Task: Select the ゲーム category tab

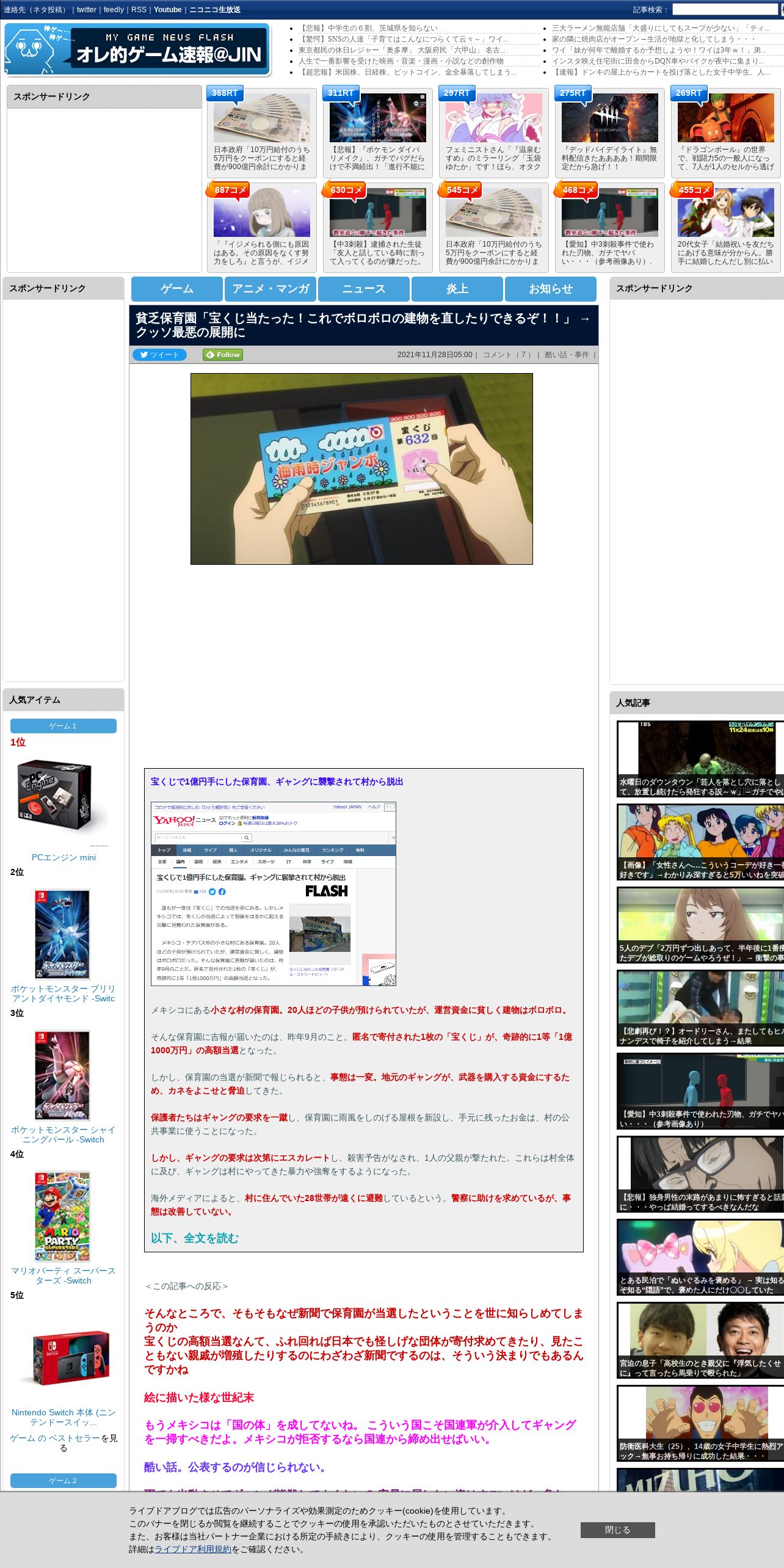Action: (177, 289)
